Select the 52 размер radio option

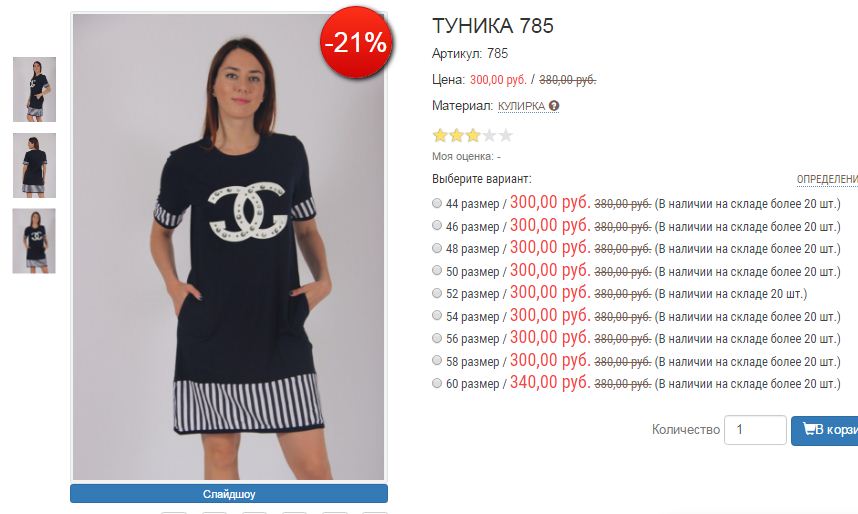[x=437, y=293]
